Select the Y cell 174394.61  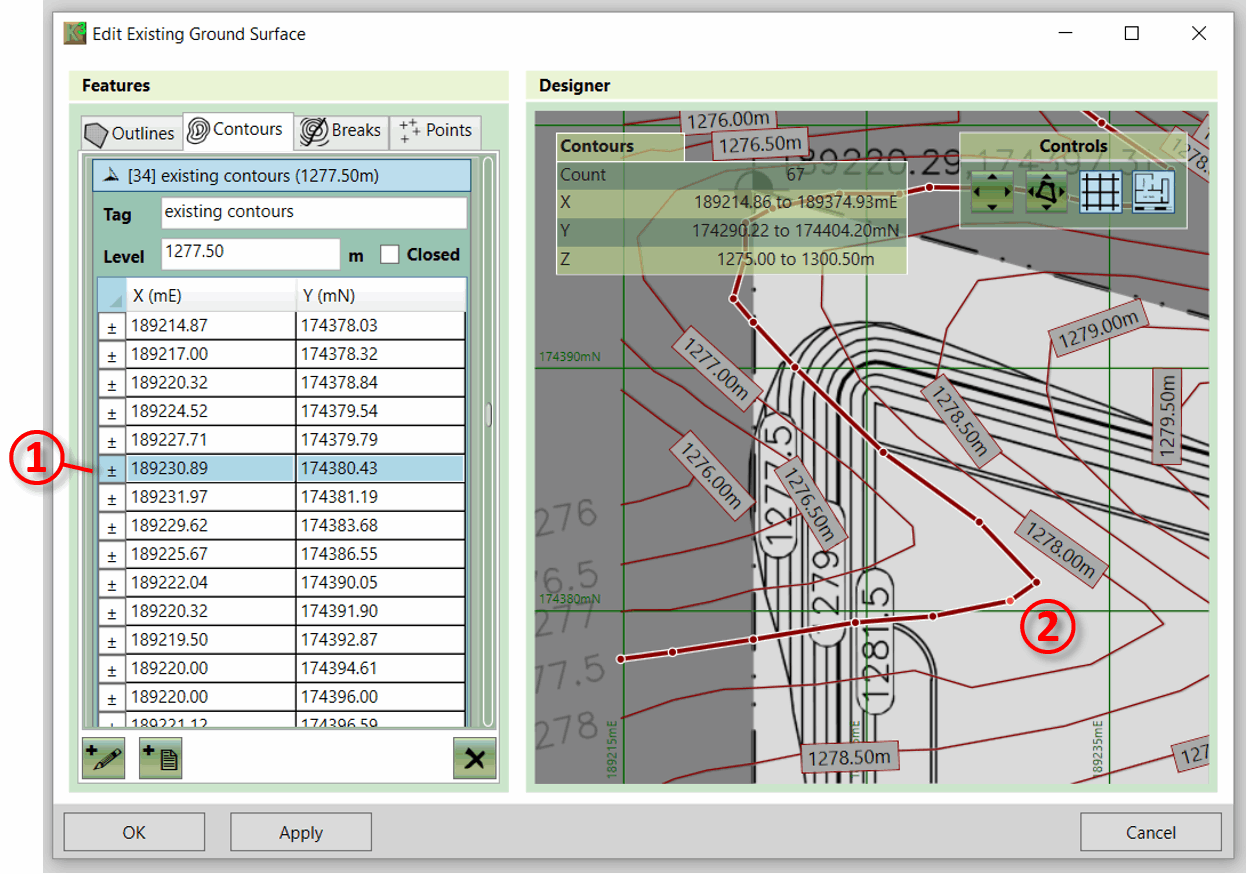(x=381, y=669)
